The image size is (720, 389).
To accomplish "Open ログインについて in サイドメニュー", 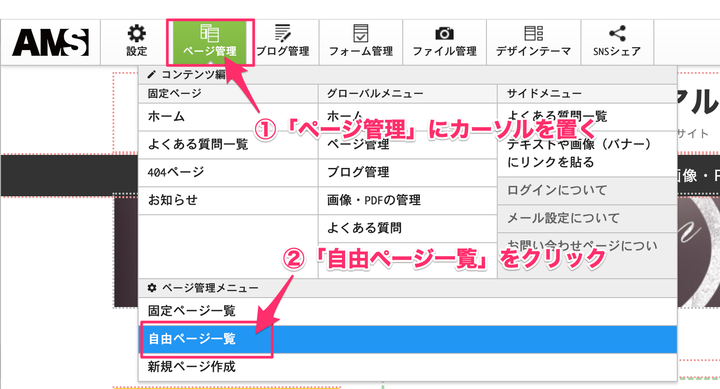I will [587, 191].
